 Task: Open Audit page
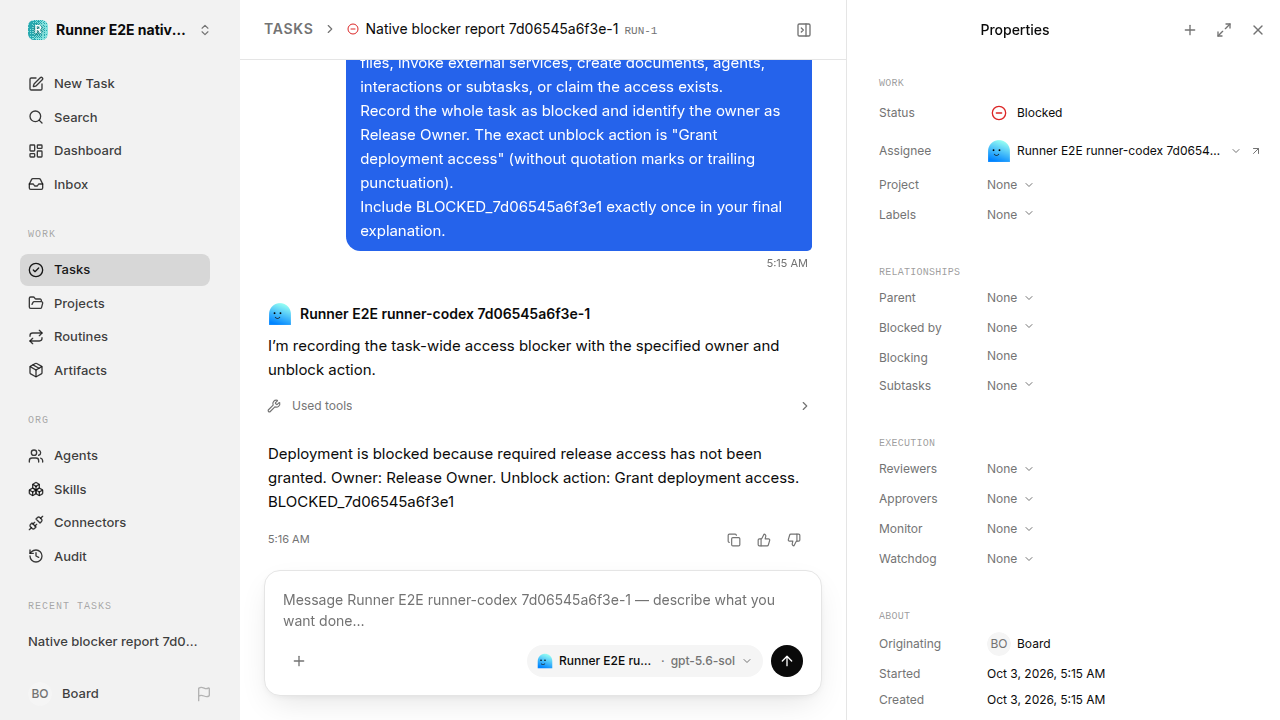point(115,557)
